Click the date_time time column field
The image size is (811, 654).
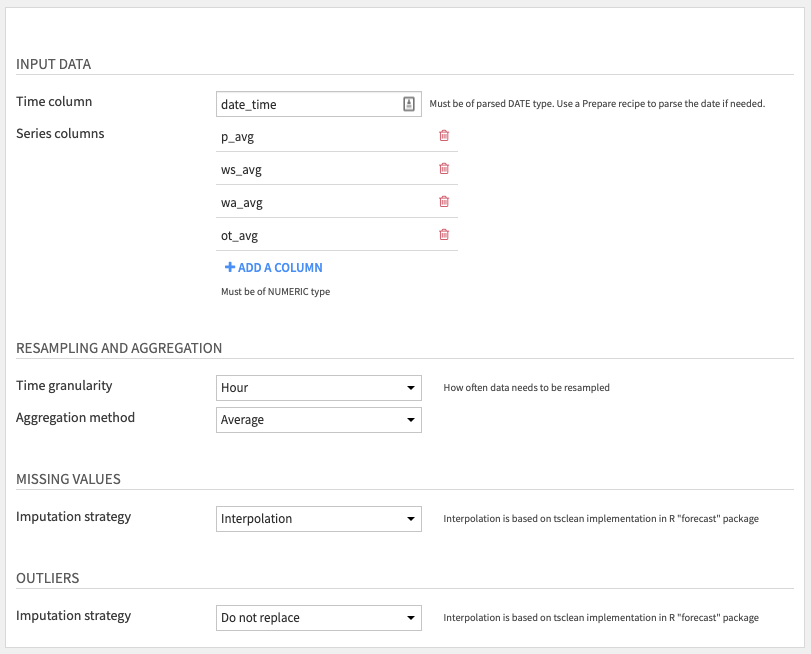coord(319,104)
